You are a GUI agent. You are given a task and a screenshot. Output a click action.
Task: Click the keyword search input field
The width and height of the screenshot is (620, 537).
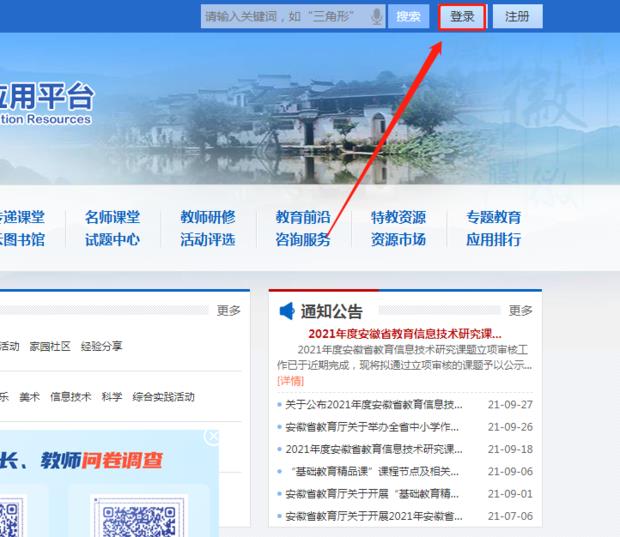pos(293,17)
